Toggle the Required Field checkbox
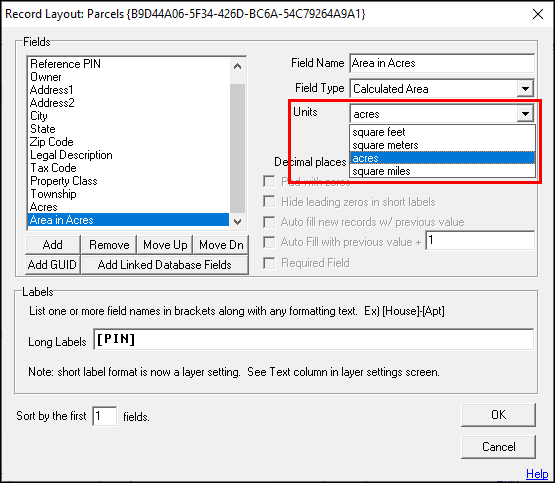 (x=269, y=263)
